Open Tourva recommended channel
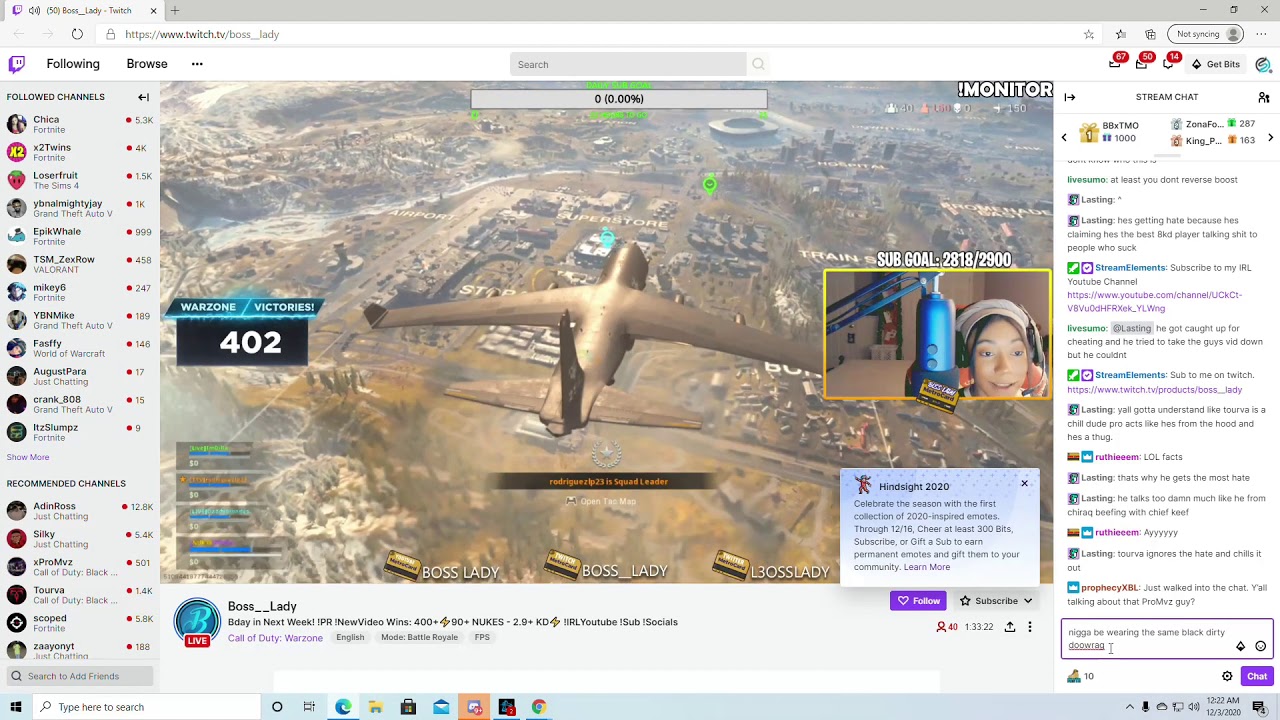The image size is (1280, 720). coord(80,595)
